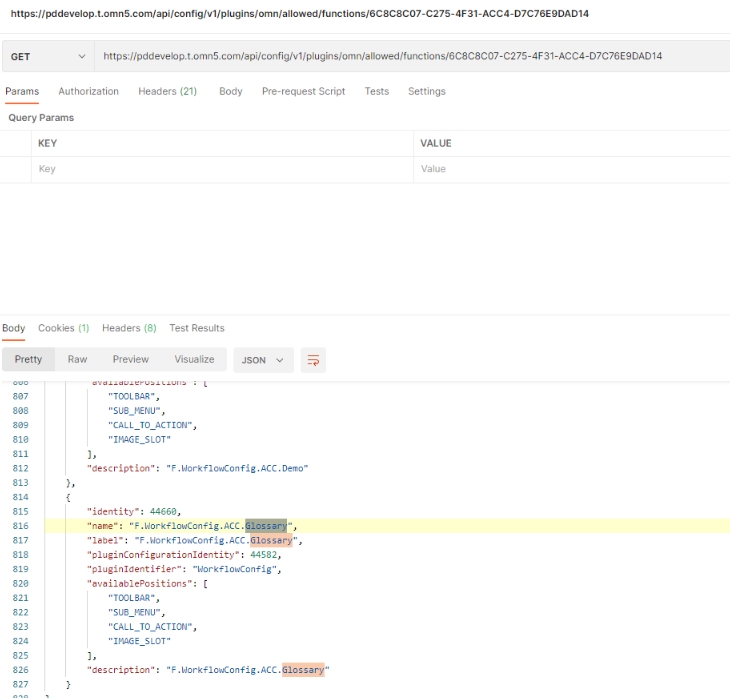Viewport: 730px width, 698px height.
Task: Open the JSON response format dropdown
Action: tap(263, 360)
